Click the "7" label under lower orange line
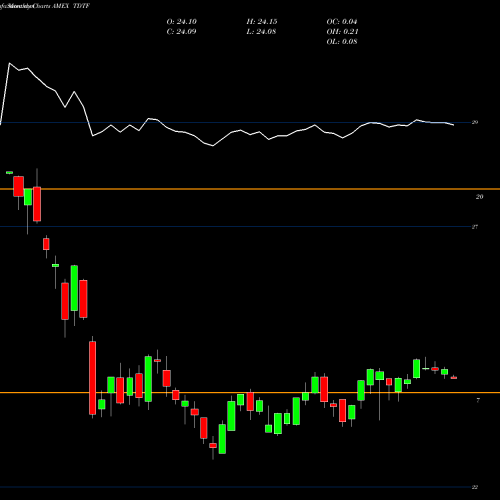 [x=478, y=400]
